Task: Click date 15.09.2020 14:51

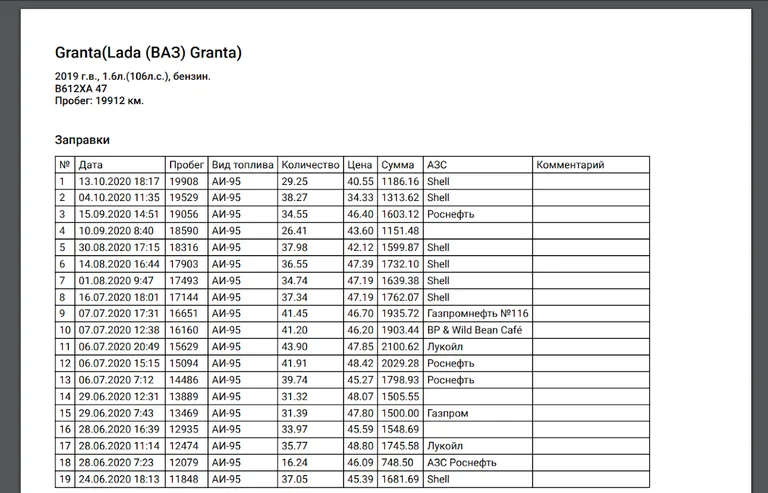Action: (119, 214)
